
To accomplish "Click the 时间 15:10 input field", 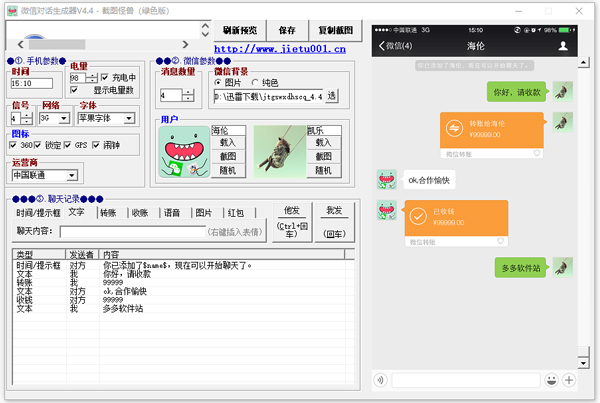I will coord(31,83).
